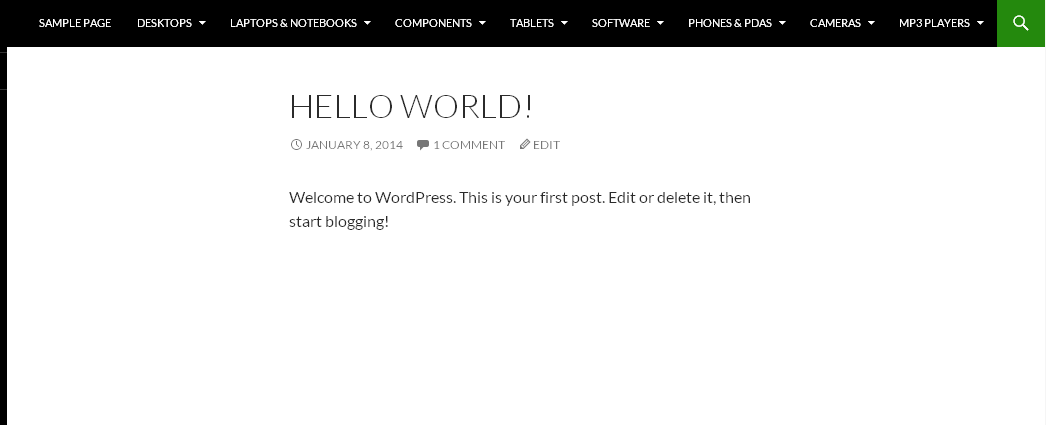Open the Phones & PDAs menu item

tap(730, 23)
